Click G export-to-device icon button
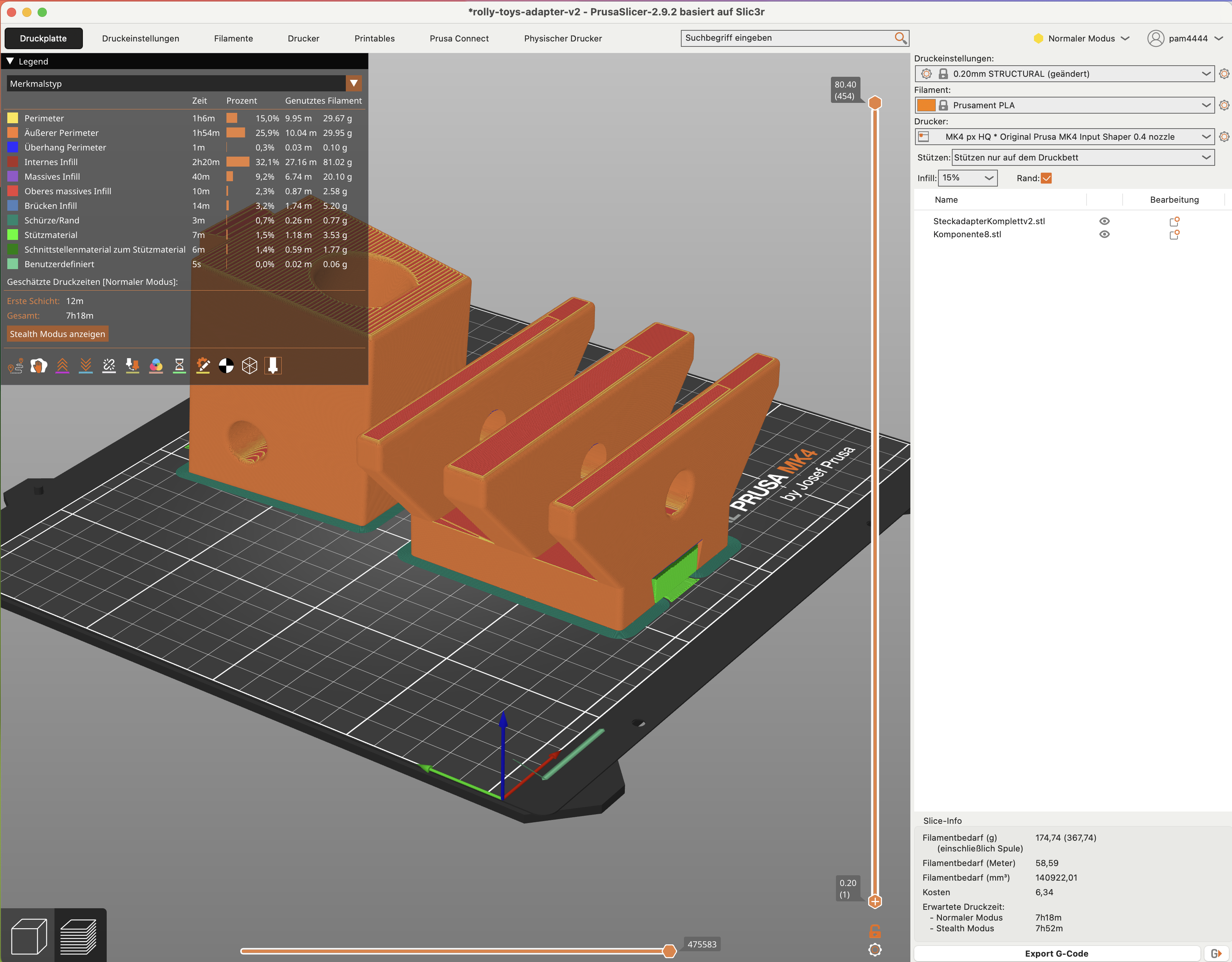1232x962 pixels. coord(1216,954)
